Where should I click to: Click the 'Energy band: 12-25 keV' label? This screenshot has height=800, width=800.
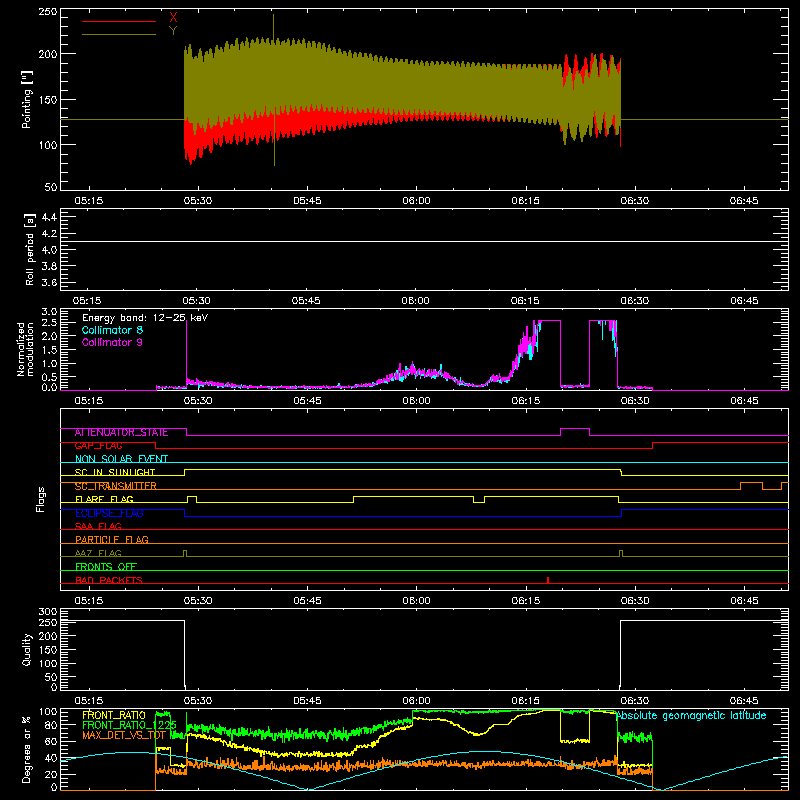(x=145, y=318)
